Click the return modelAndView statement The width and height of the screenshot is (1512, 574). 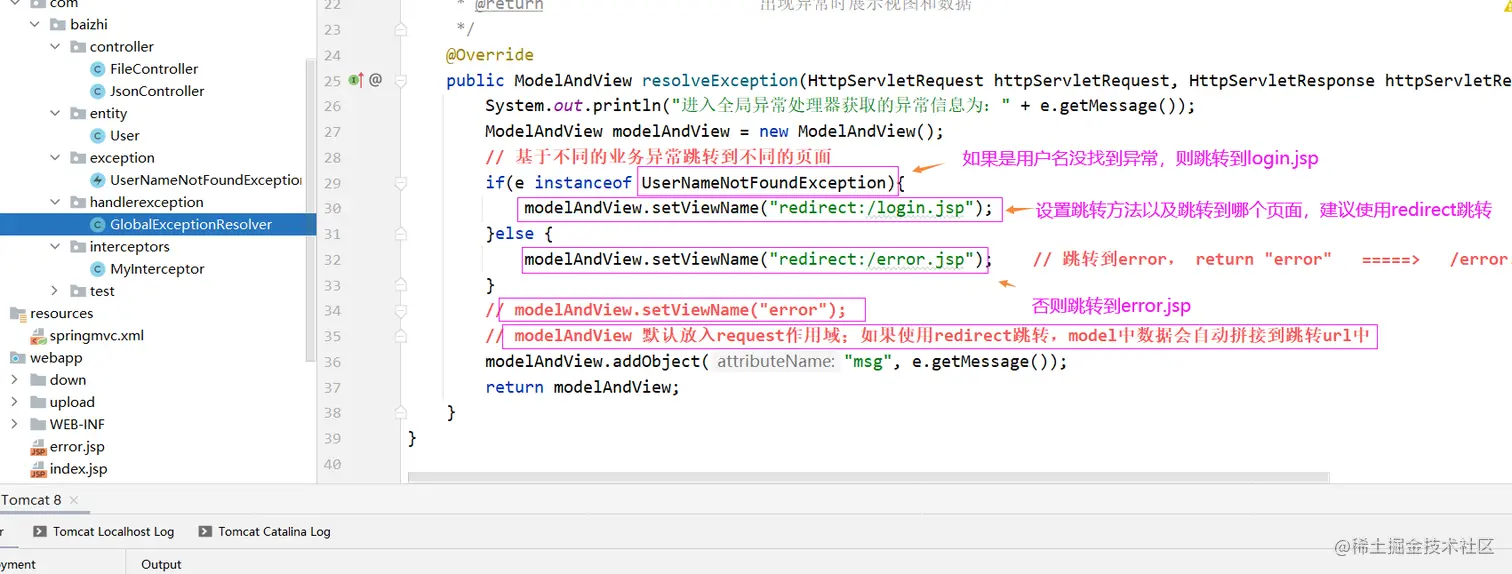click(582, 387)
